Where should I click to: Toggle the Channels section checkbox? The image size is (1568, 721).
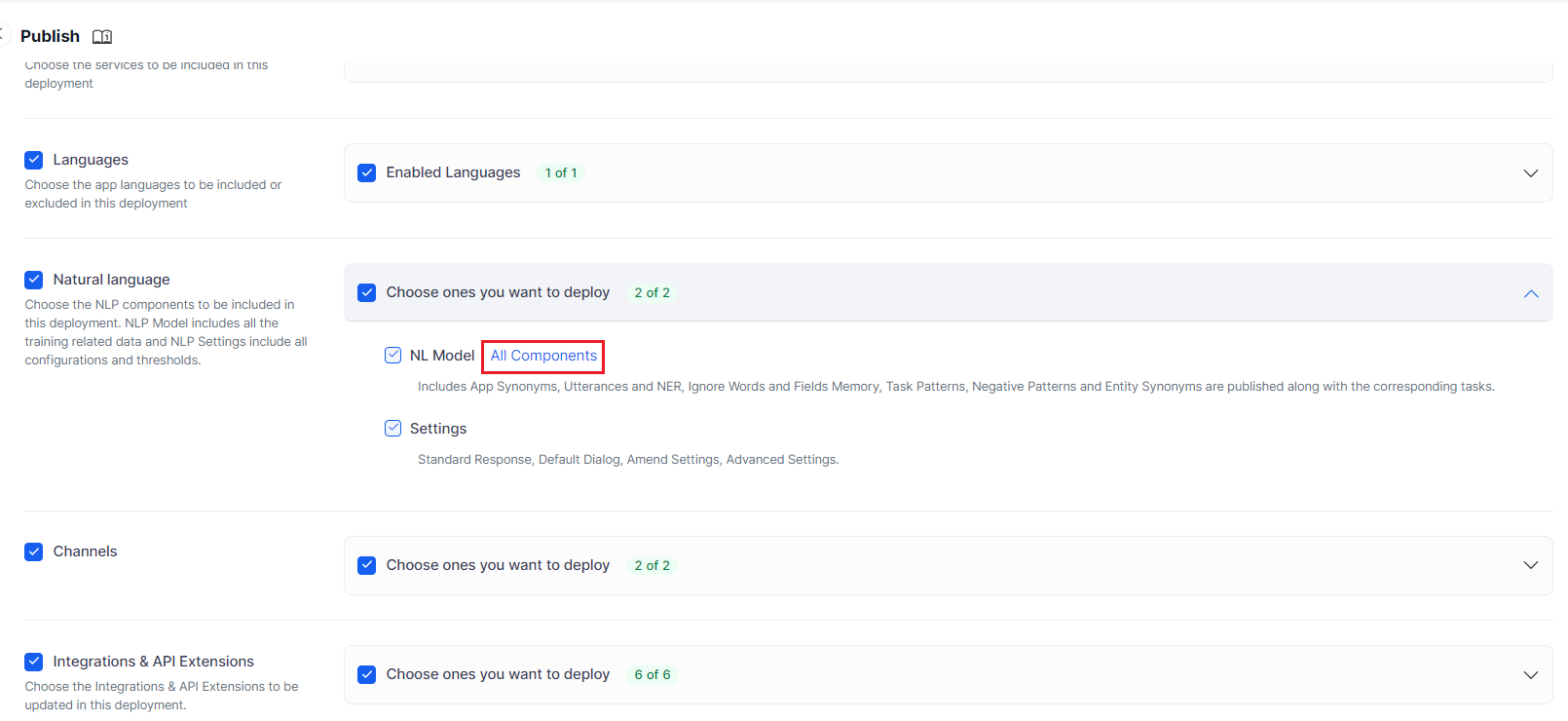coord(34,551)
